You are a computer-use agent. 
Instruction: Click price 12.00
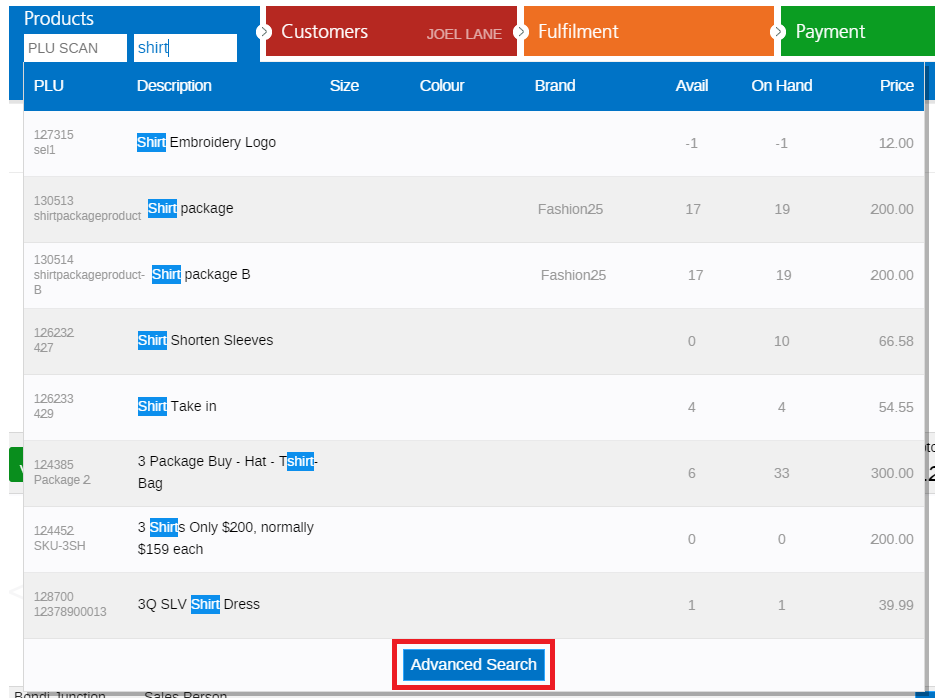click(x=896, y=143)
